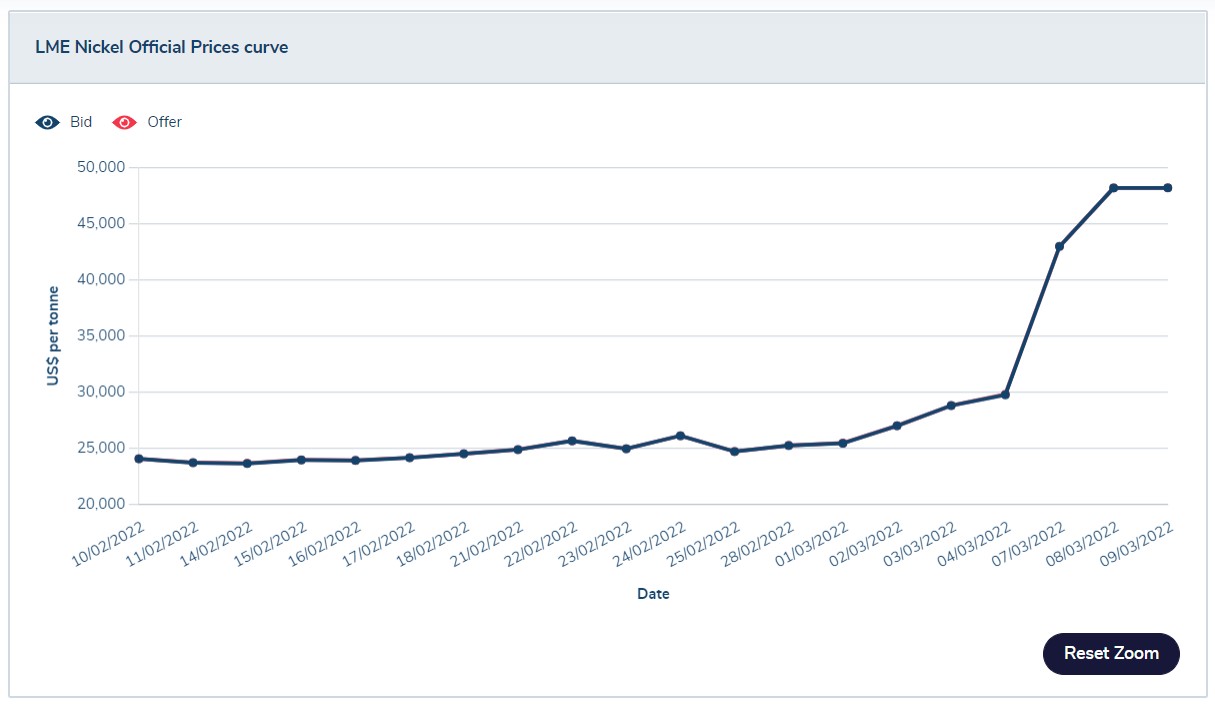The height and width of the screenshot is (705, 1215).
Task: Select the 09/03/2022 data point
Action: click(1167, 188)
